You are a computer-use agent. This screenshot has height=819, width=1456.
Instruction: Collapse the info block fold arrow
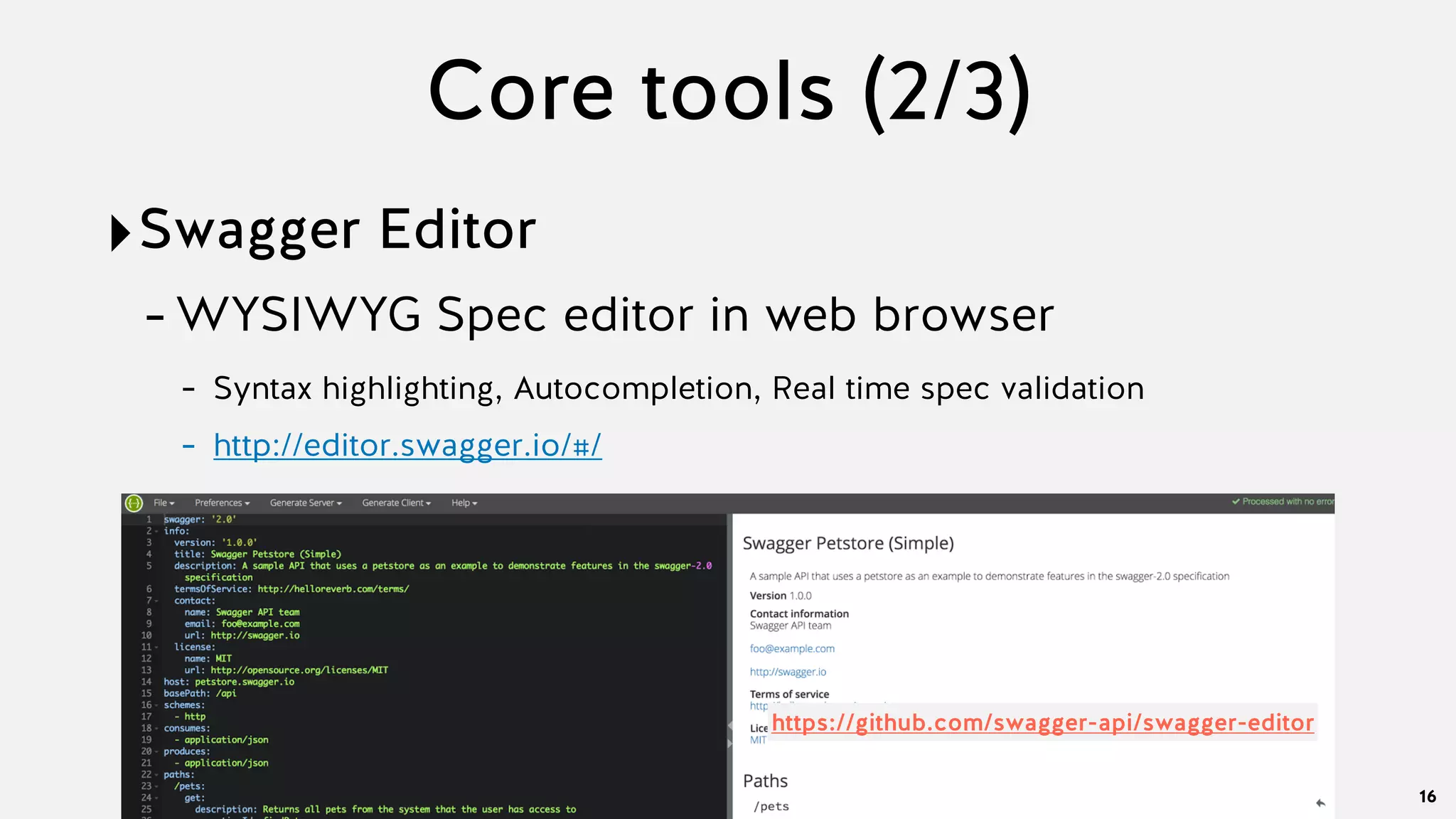(x=156, y=532)
